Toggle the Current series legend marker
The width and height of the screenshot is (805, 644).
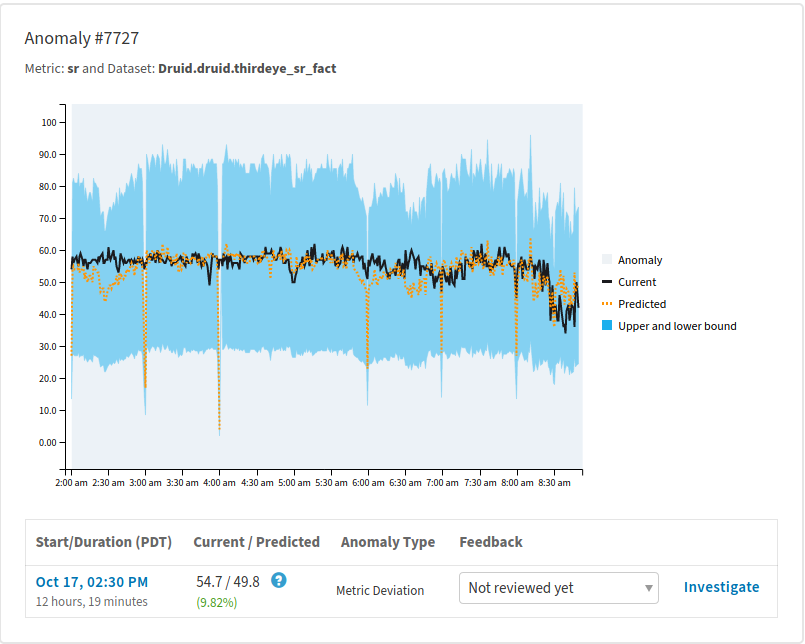pyautogui.click(x=607, y=281)
